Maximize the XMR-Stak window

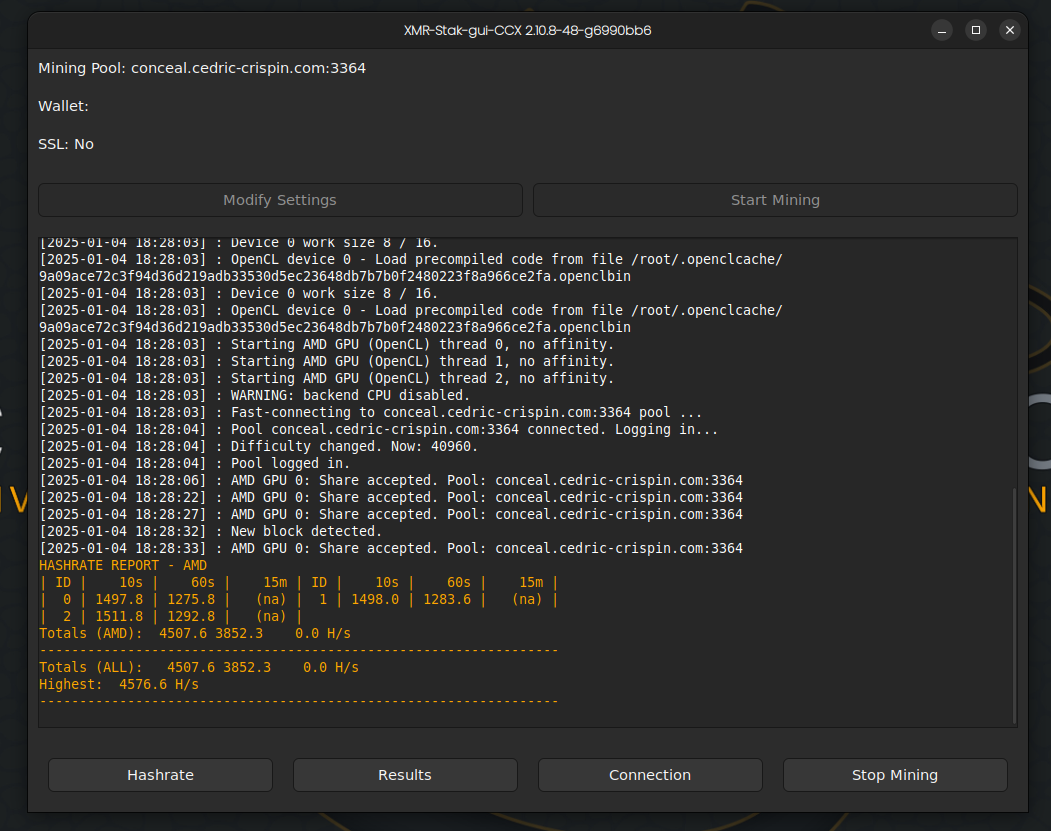(x=976, y=30)
